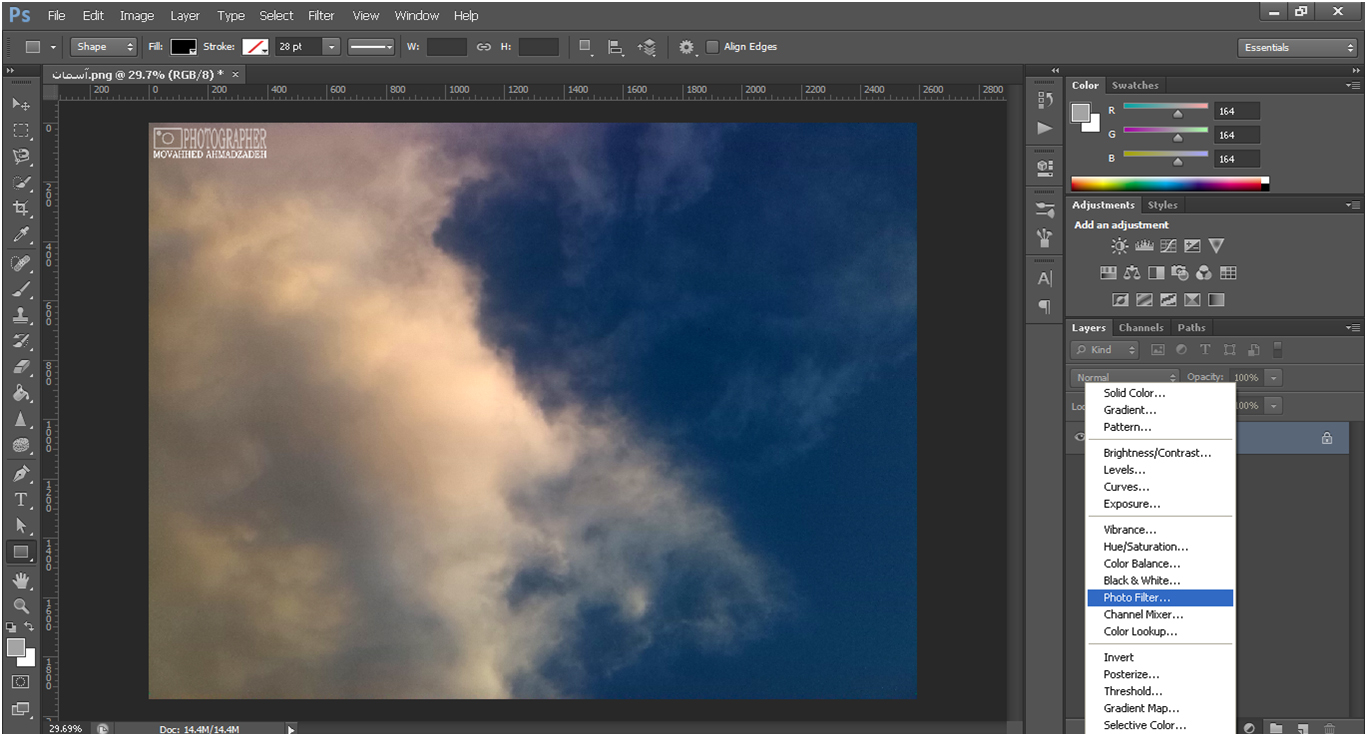Toggle the adjustment layer filter in Layers
This screenshot has height=734, width=1367.
pos(1181,350)
